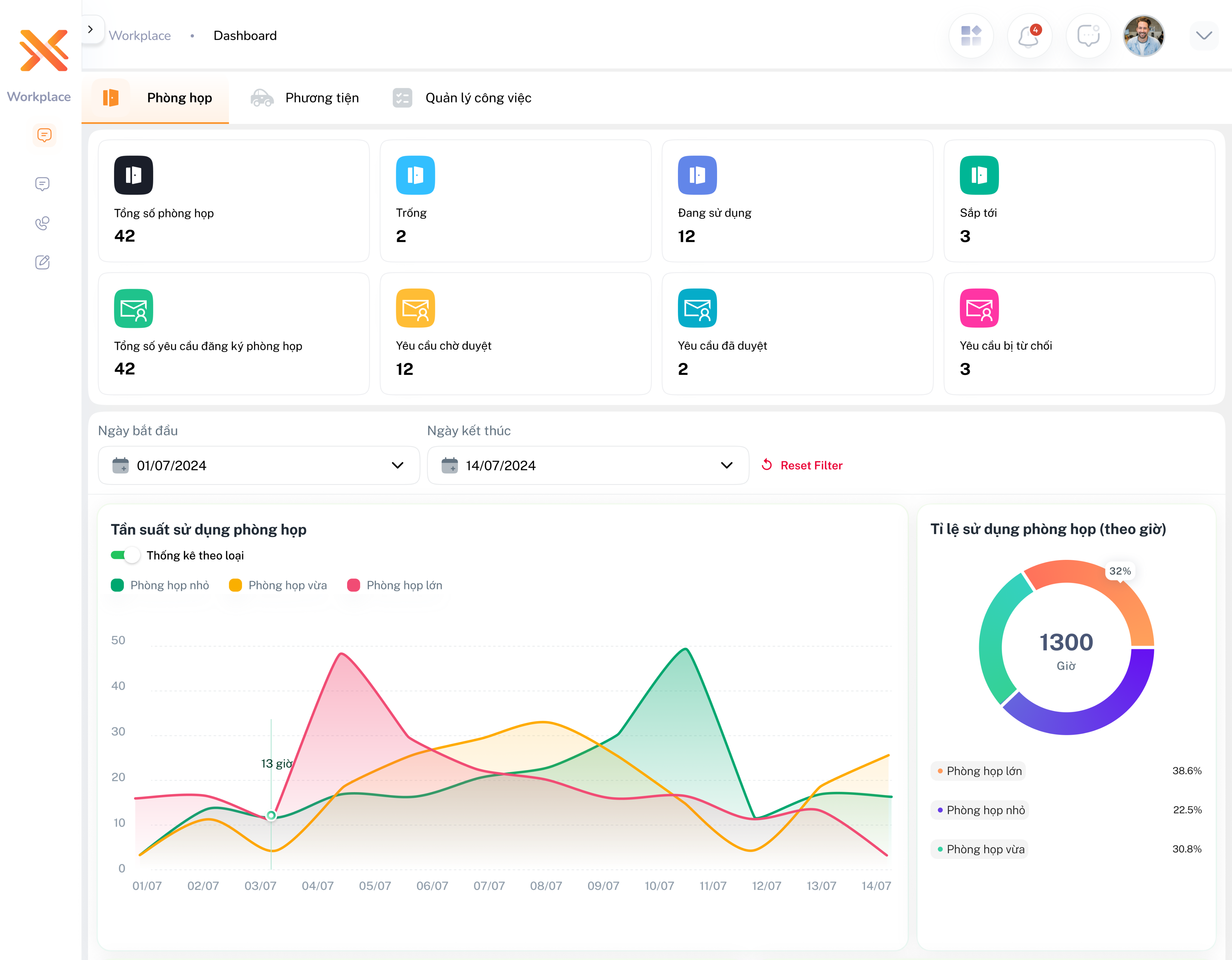Click the Trống blue door icon
The height and width of the screenshot is (960, 1232).
point(415,175)
